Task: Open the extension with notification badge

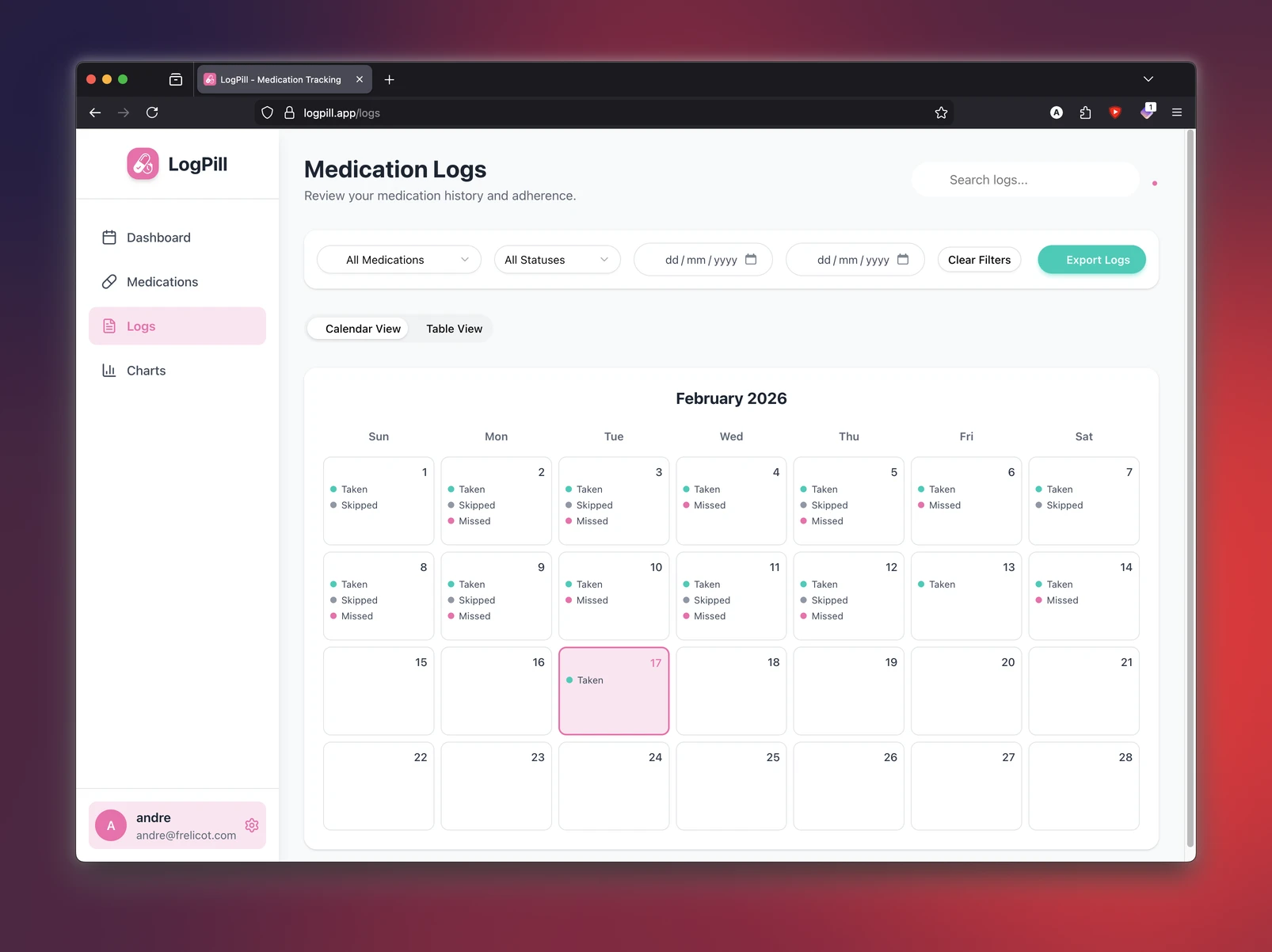Action: pos(1147,112)
